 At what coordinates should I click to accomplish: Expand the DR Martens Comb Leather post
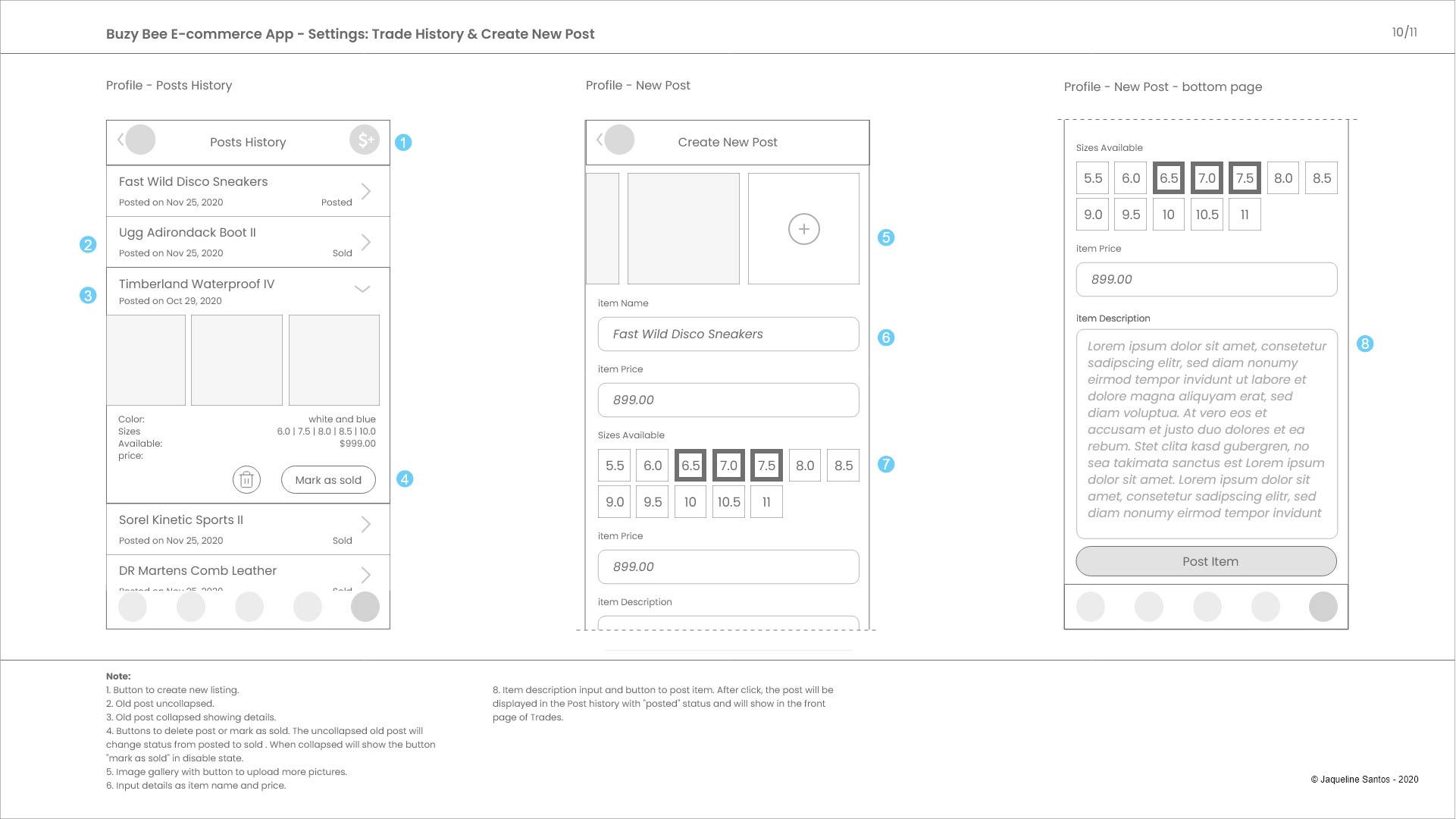[x=366, y=575]
